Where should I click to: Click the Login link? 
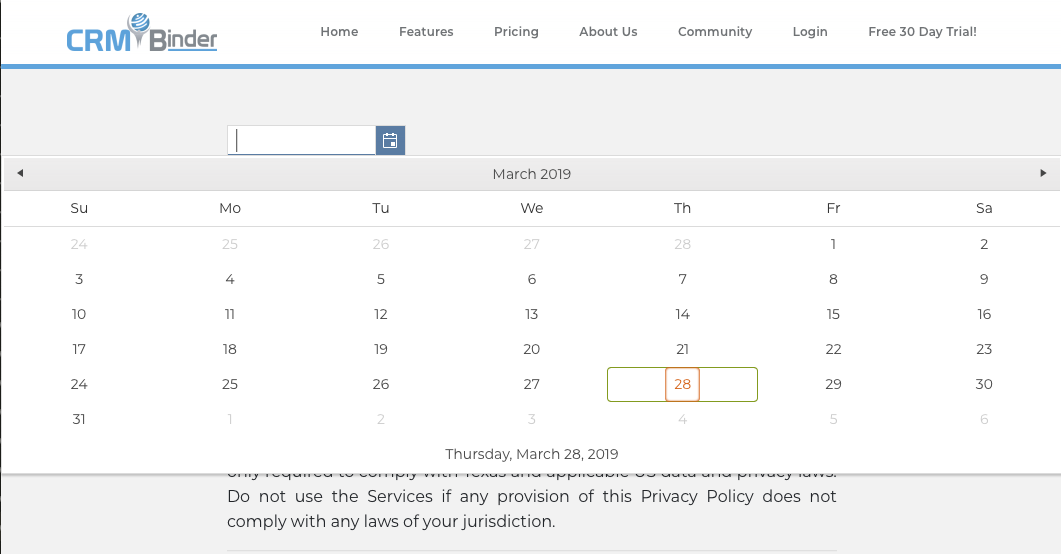click(x=810, y=32)
